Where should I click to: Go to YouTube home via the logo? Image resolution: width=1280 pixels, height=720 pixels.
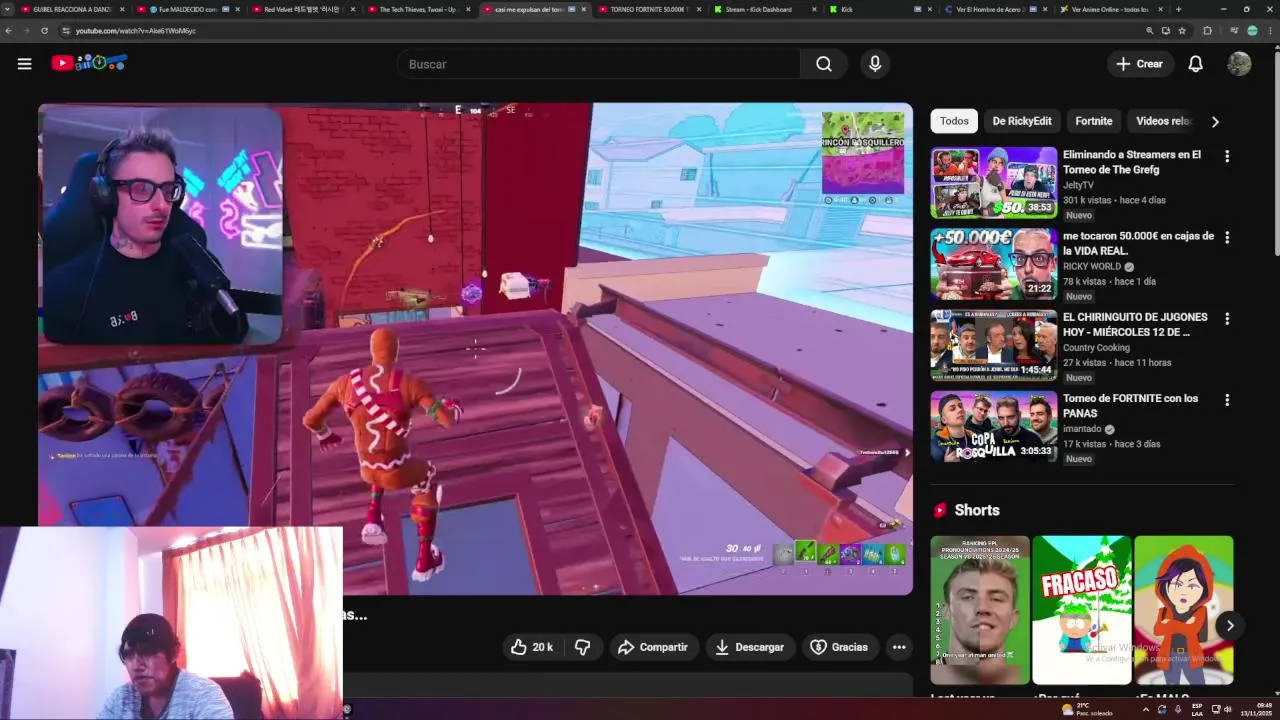(x=89, y=63)
